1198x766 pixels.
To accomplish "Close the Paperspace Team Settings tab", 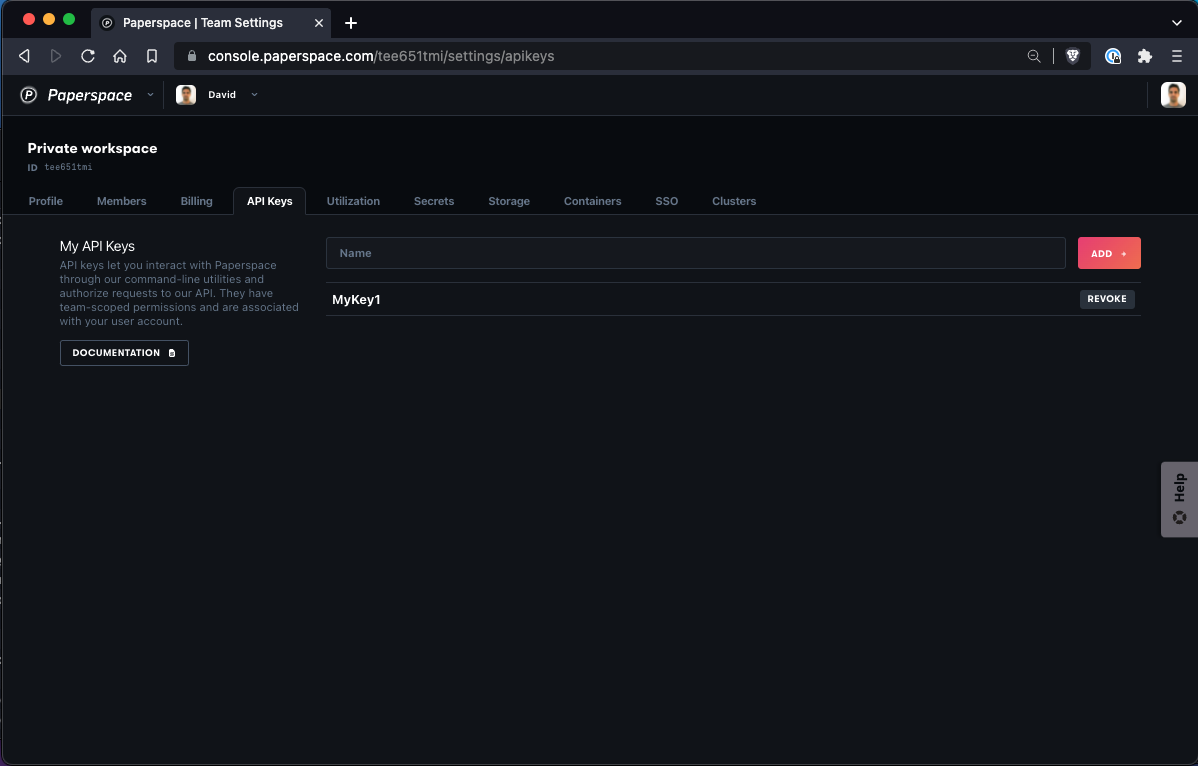I will click(319, 23).
